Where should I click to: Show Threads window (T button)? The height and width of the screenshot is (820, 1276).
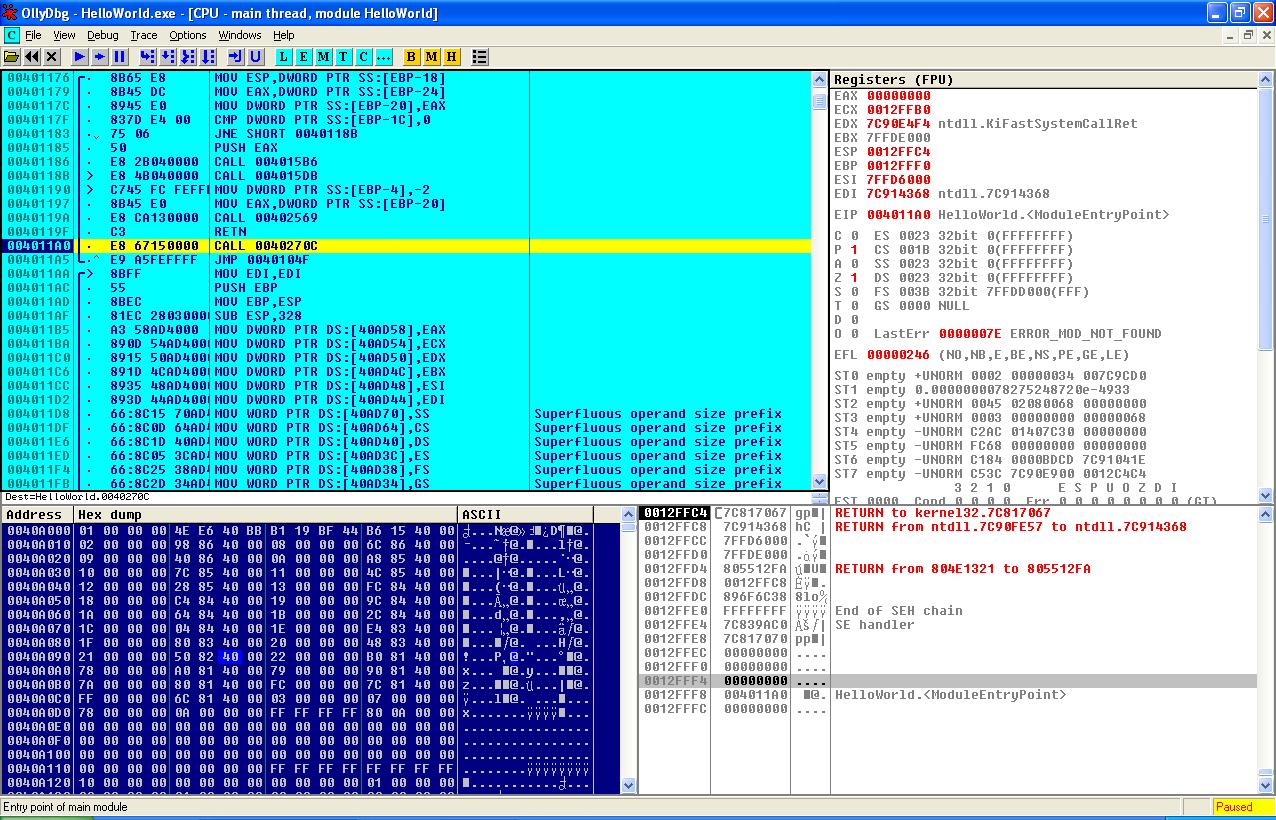[x=343, y=57]
